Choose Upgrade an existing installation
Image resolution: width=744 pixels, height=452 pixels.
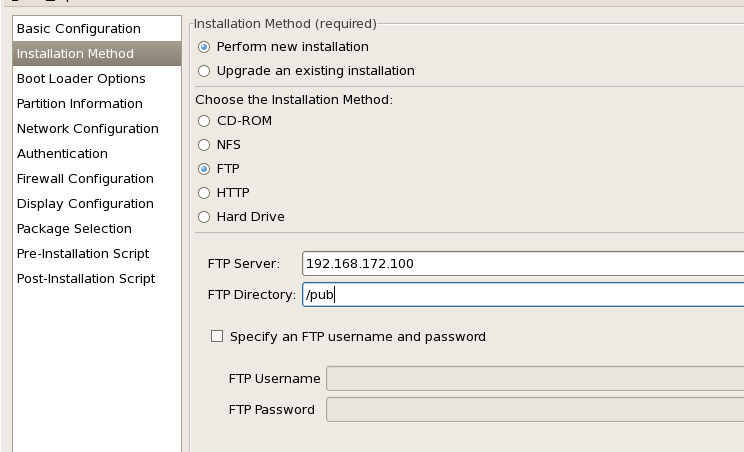(205, 71)
